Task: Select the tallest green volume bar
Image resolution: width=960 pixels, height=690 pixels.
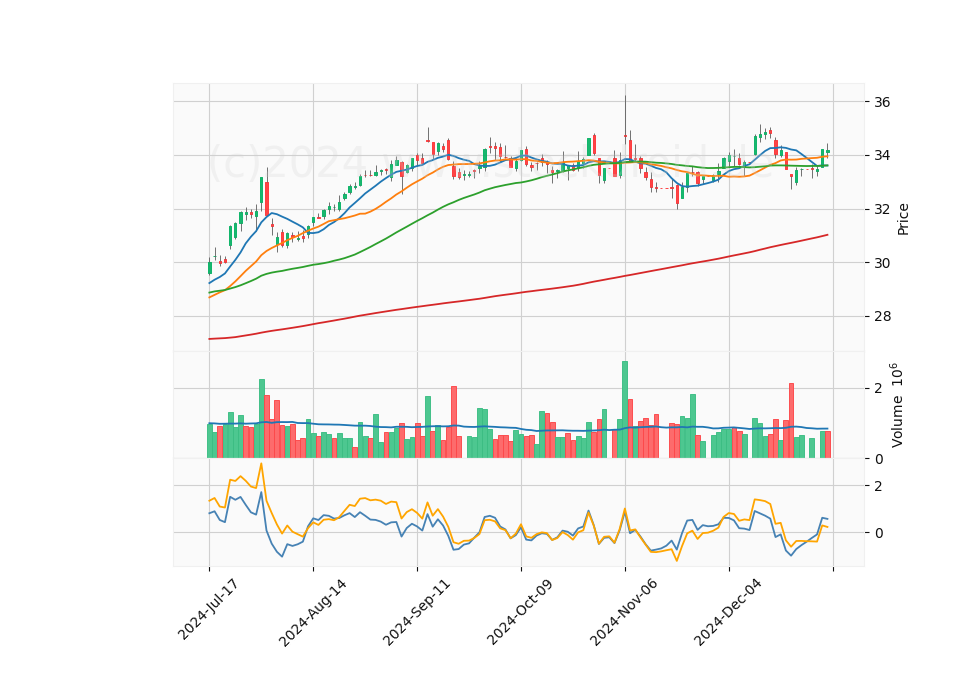Action: pos(625,409)
